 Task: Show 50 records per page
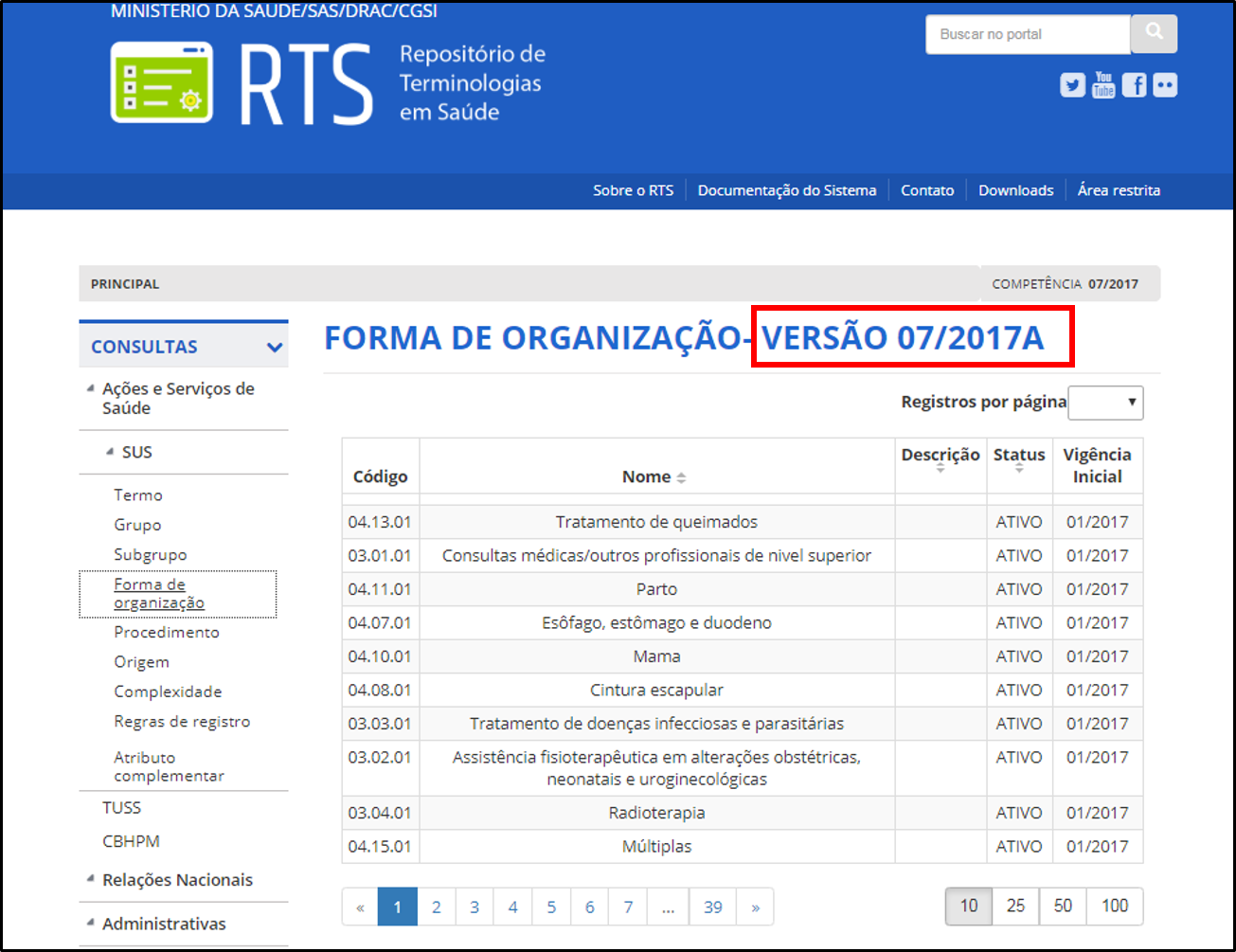point(1063,907)
